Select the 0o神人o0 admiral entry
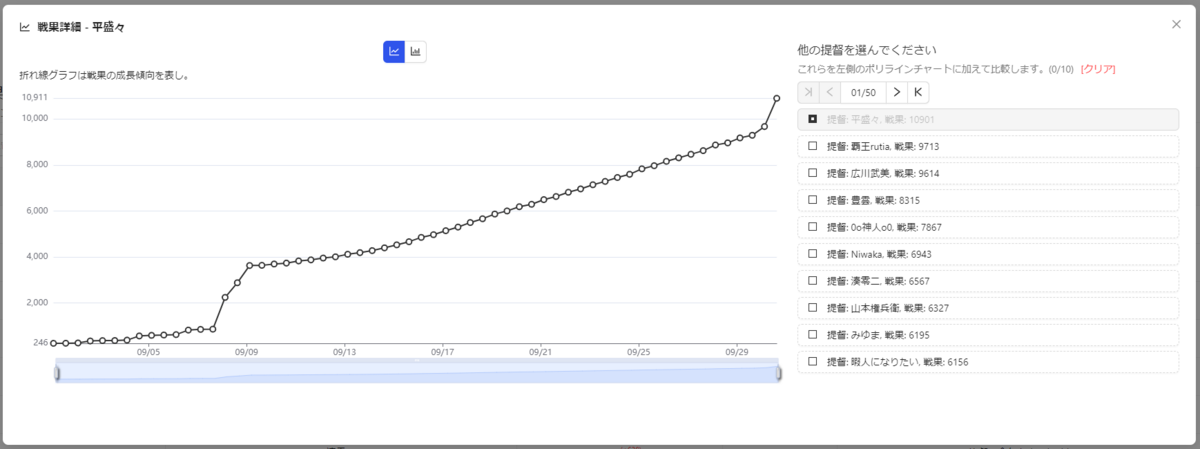The width and height of the screenshot is (1200, 449). click(x=987, y=227)
